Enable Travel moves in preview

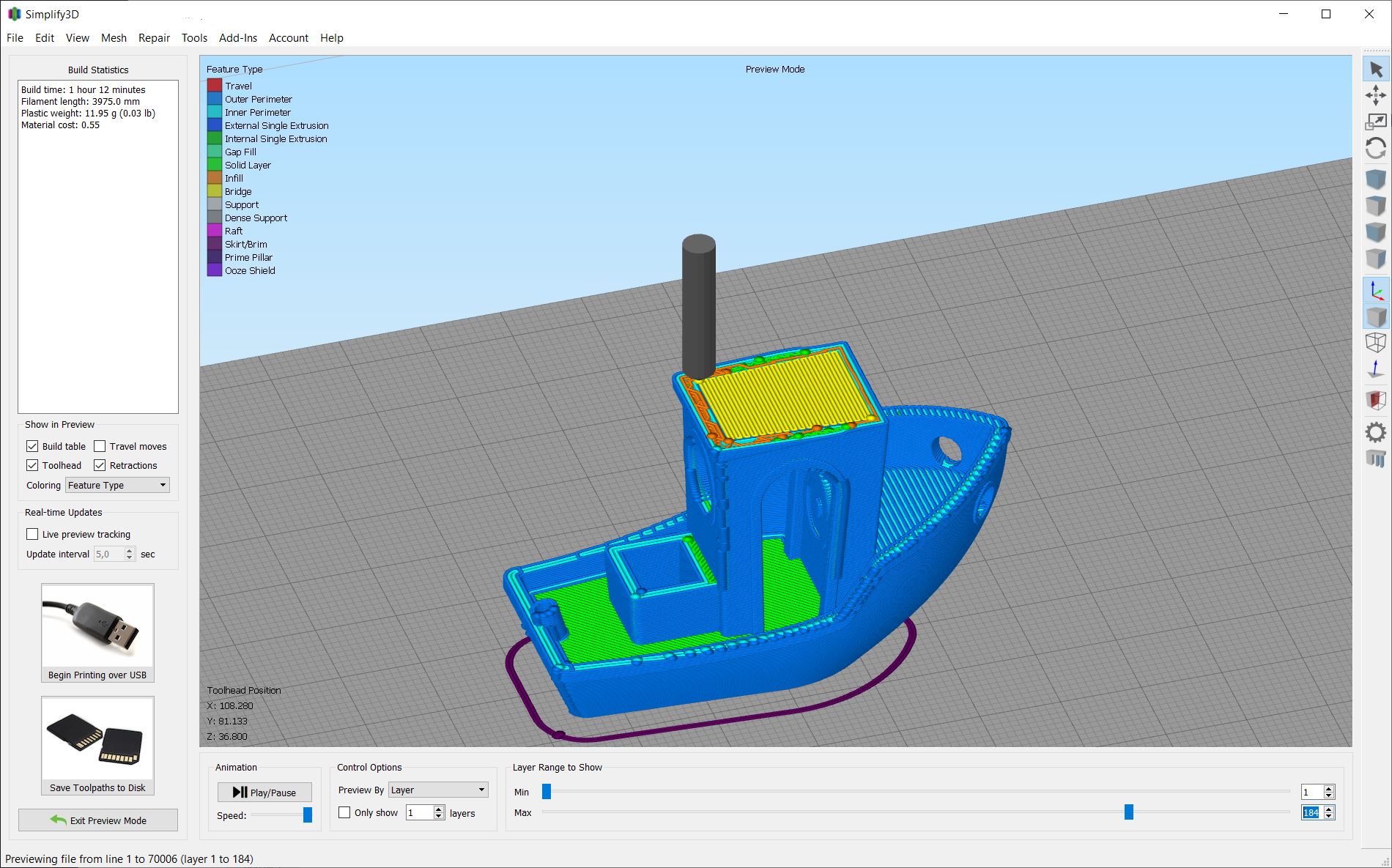click(100, 446)
